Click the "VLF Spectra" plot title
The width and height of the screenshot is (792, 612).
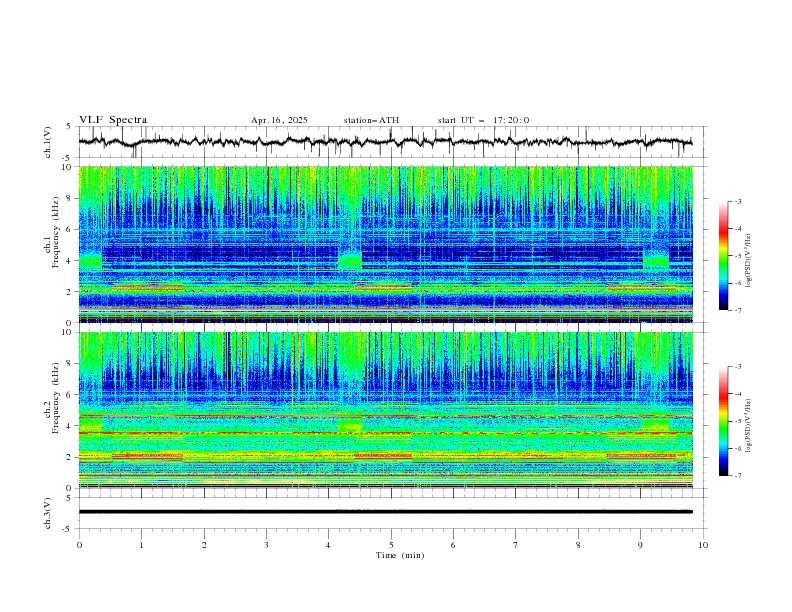coord(113,120)
